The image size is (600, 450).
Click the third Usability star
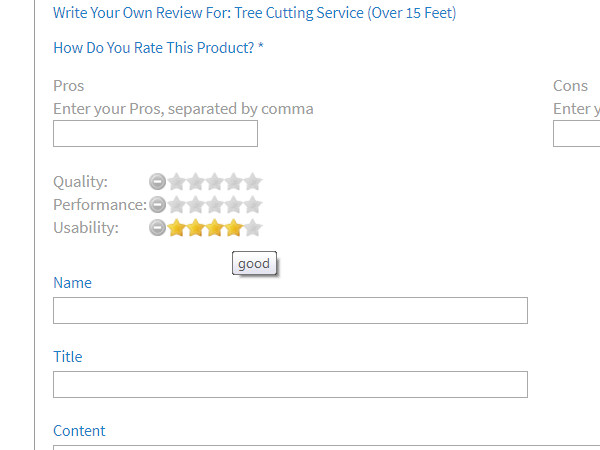point(215,228)
